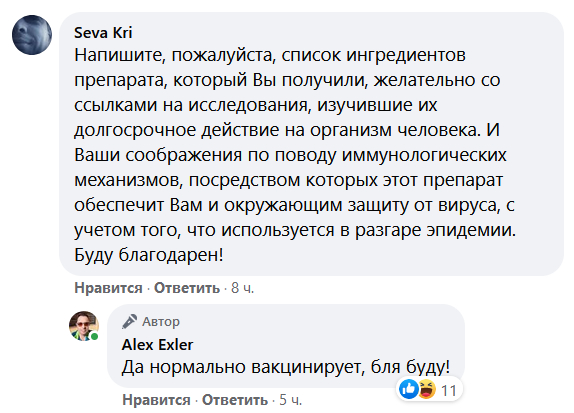The image size is (574, 413).
Task: Click the Alex Exler name link
Action: click(157, 345)
